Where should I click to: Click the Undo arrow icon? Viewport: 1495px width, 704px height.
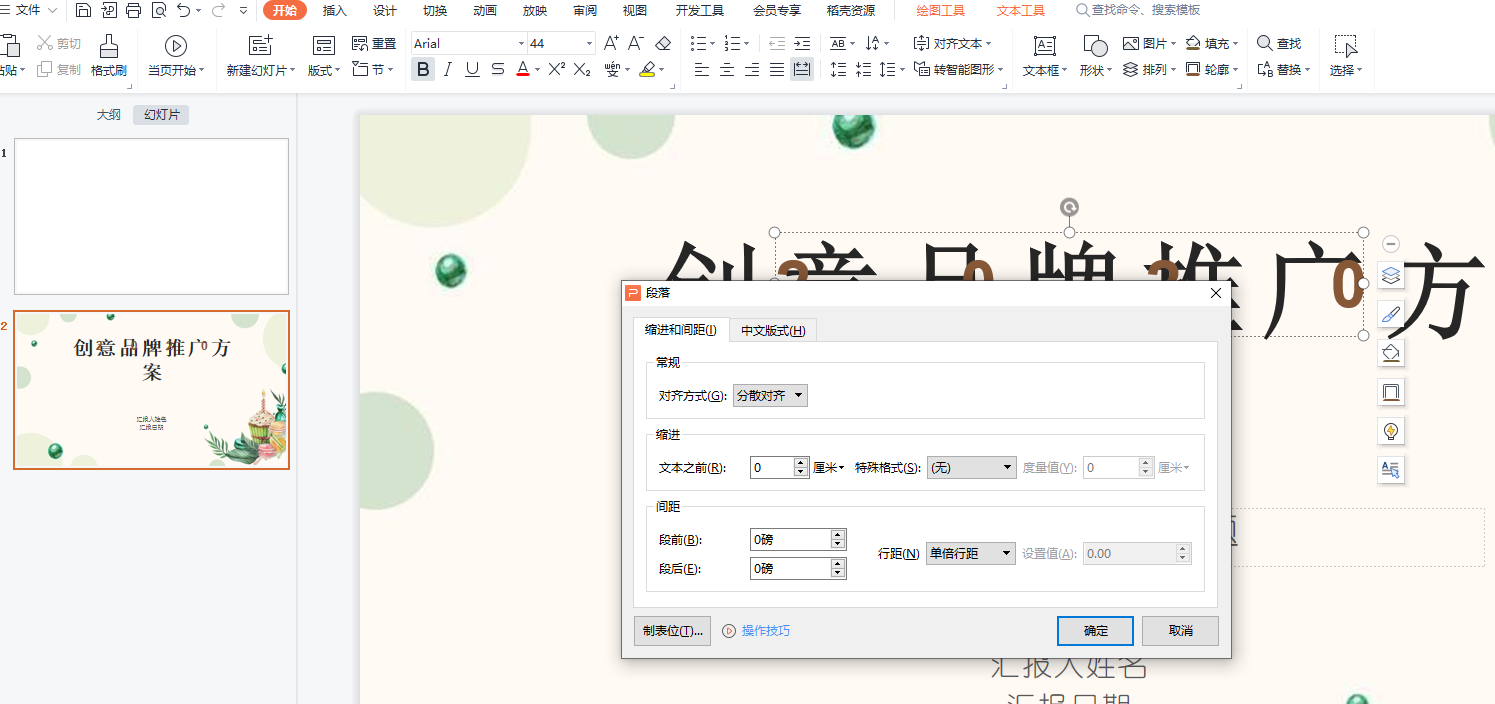tap(183, 10)
